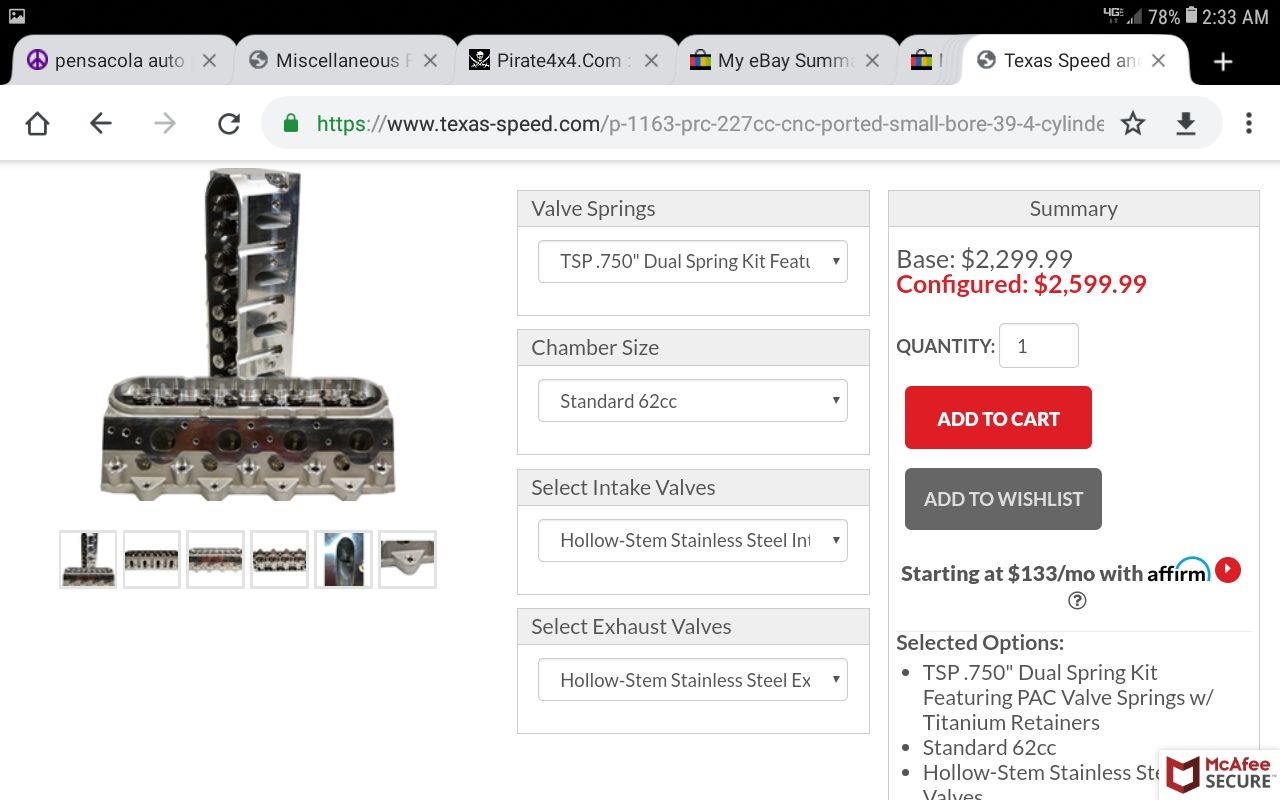Bookmark this page with the star icon

(x=1133, y=123)
